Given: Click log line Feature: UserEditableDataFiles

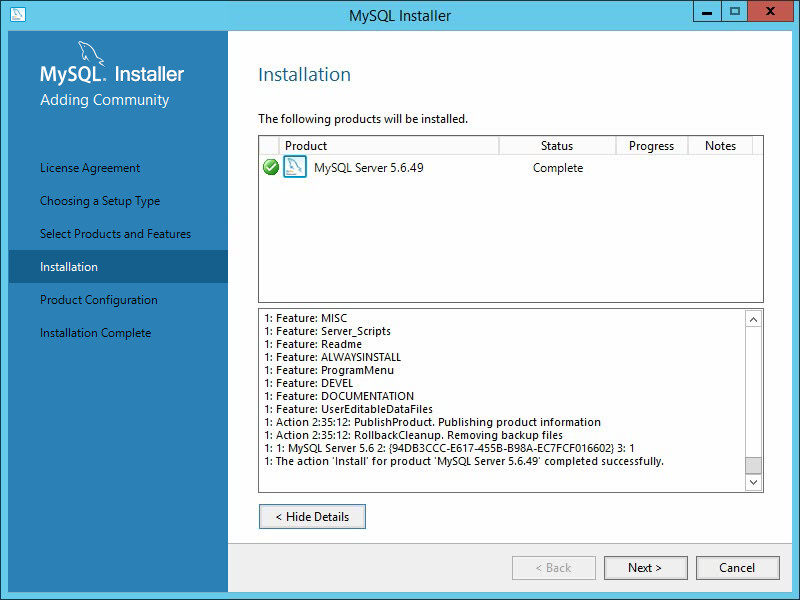Looking at the screenshot, I should [x=348, y=409].
